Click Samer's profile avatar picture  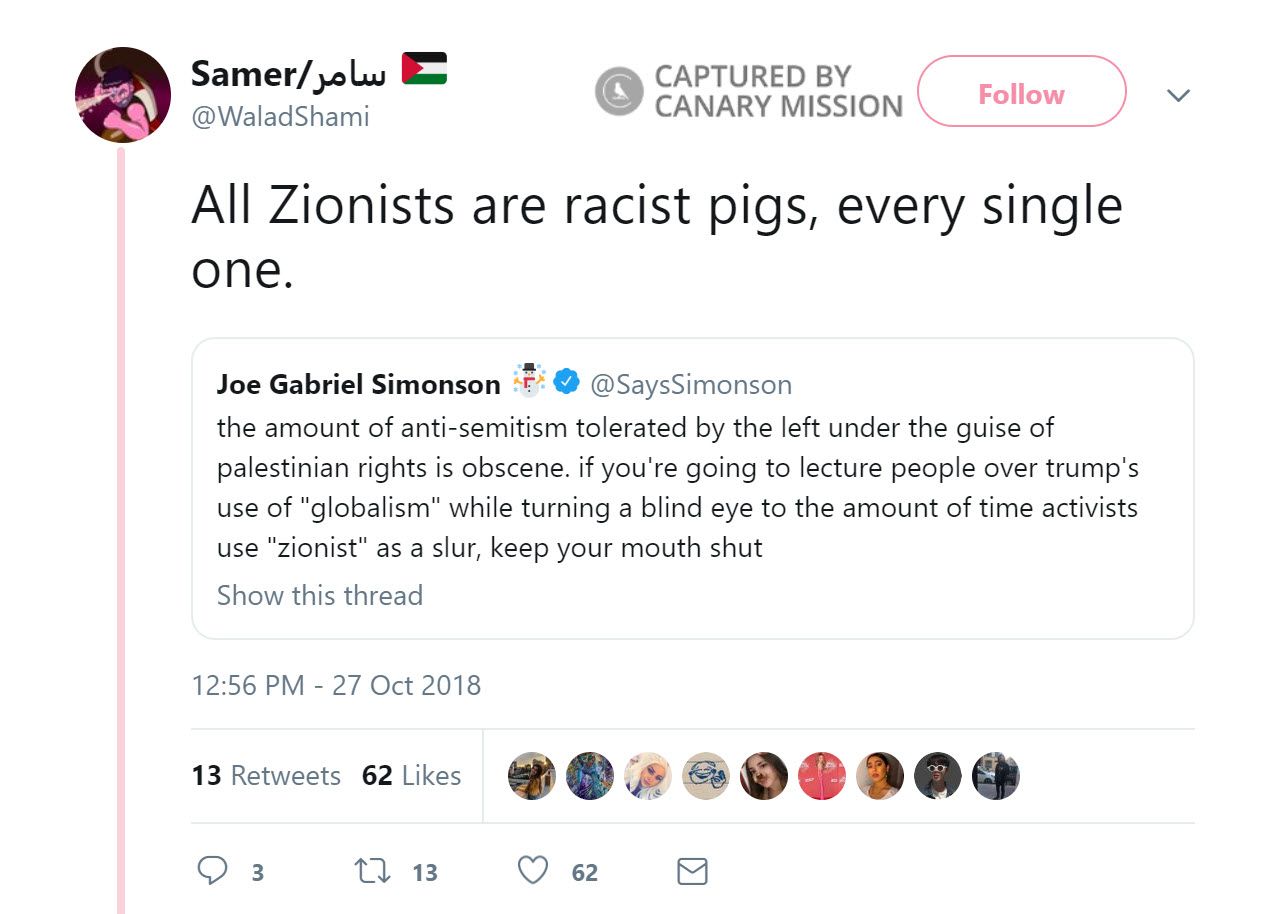coord(123,95)
